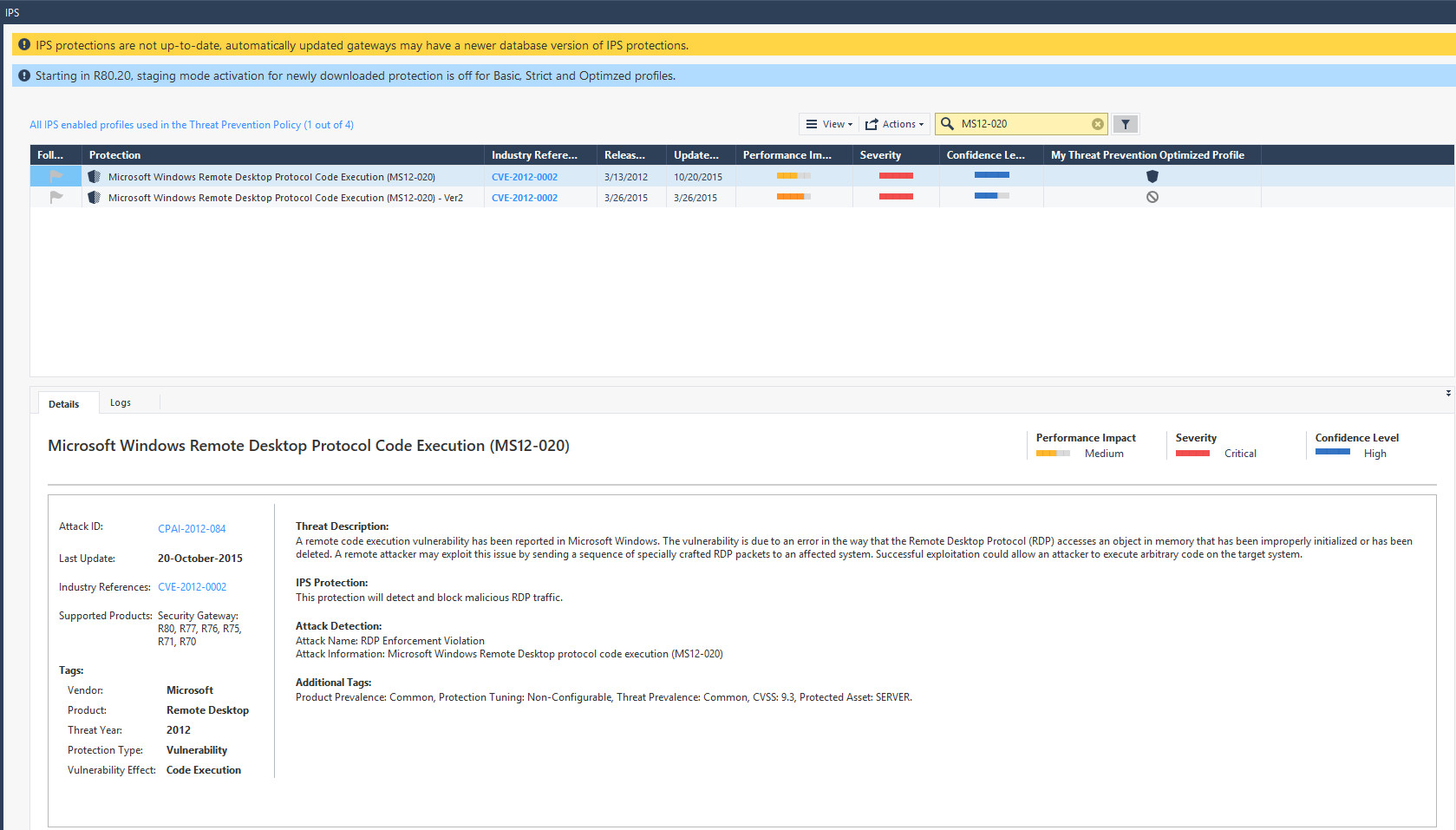The height and width of the screenshot is (830, 1456).
Task: Select the MS12-020 Ver2 protection row name
Action: pyautogui.click(x=285, y=198)
